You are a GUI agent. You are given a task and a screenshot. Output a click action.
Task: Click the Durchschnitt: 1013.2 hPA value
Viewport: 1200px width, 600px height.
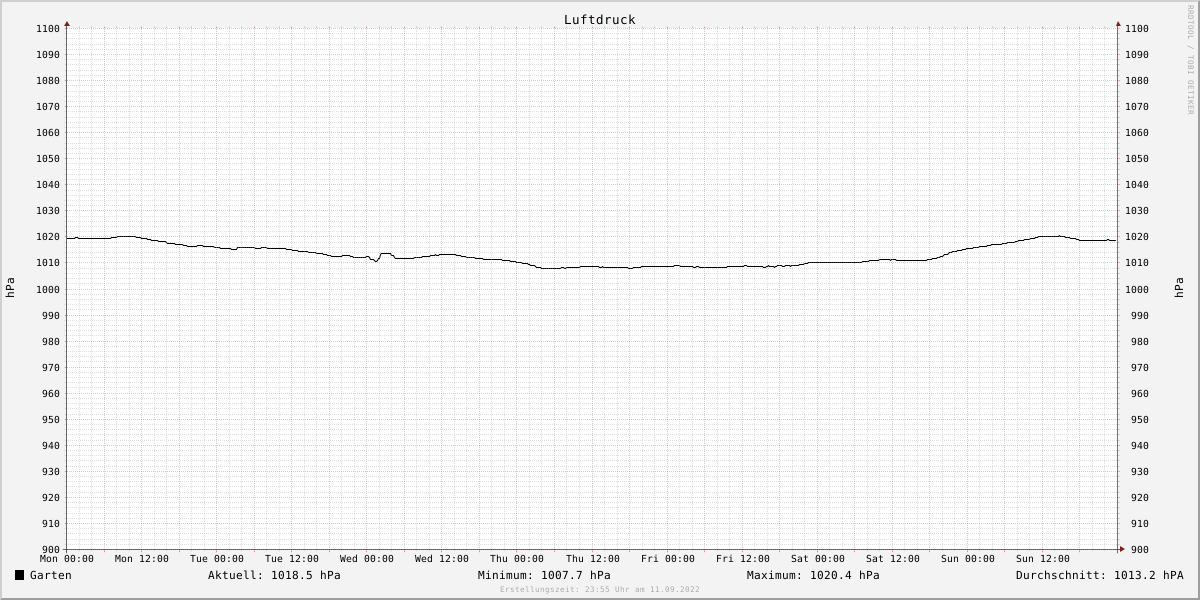1100,575
